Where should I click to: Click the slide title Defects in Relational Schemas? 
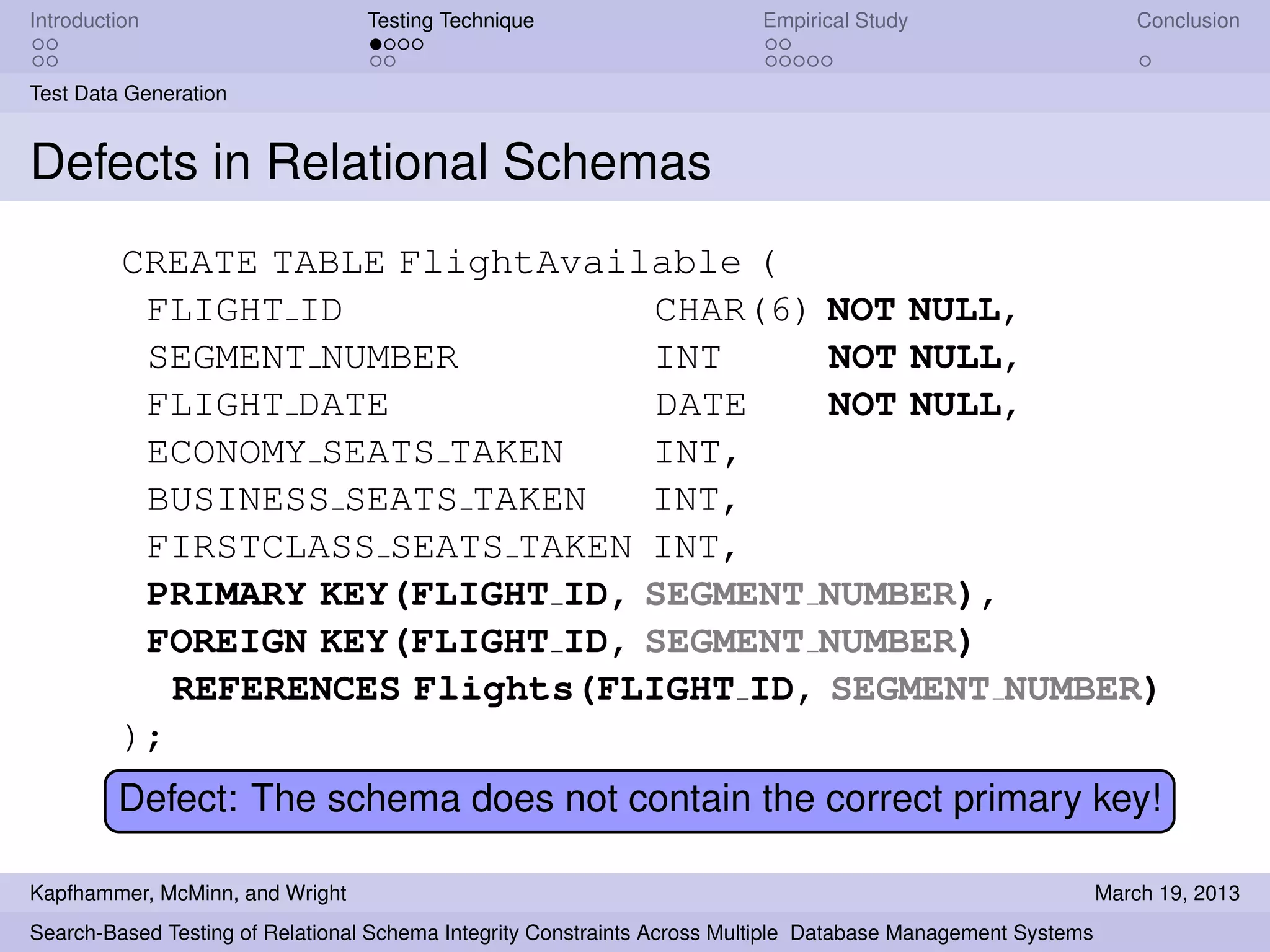click(x=371, y=162)
